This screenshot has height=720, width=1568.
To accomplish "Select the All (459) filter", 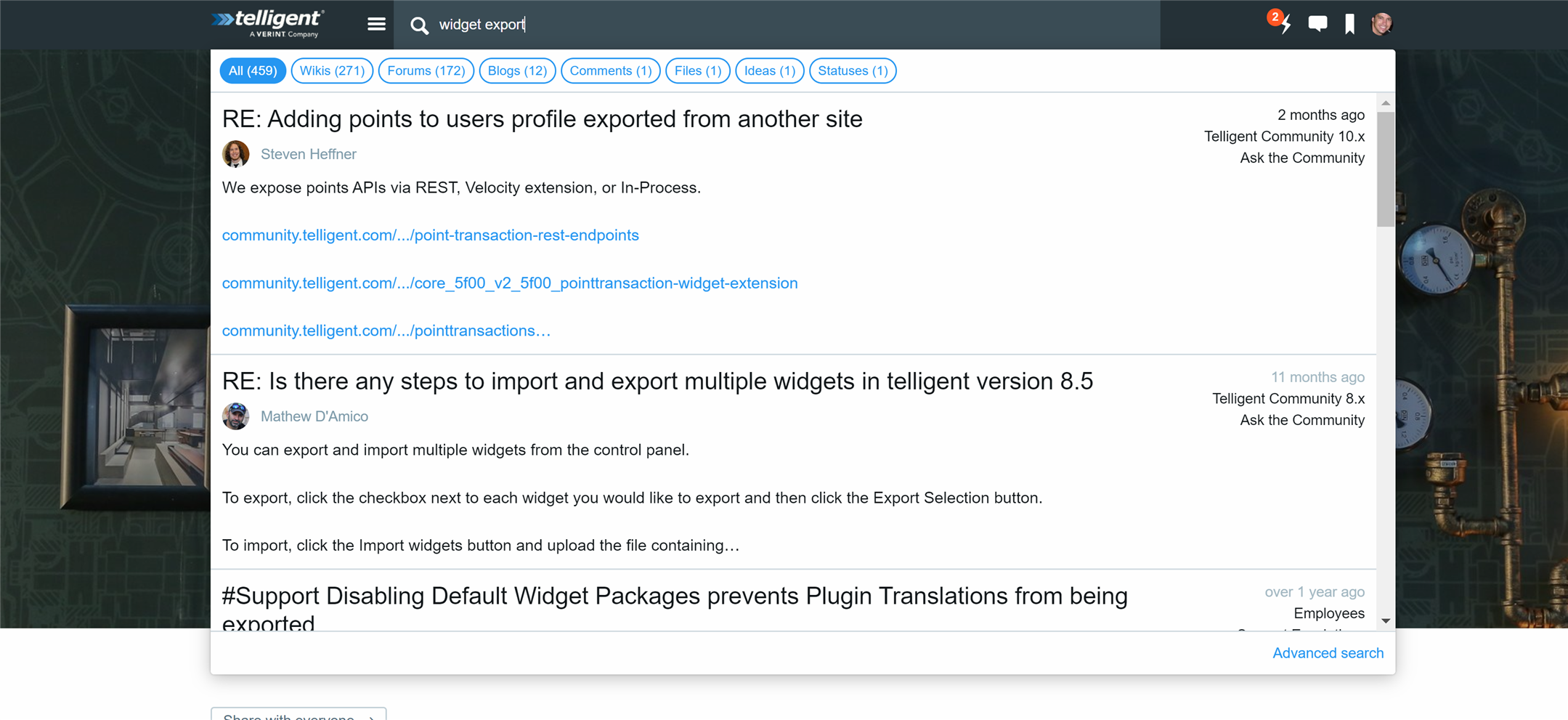I will [x=253, y=70].
